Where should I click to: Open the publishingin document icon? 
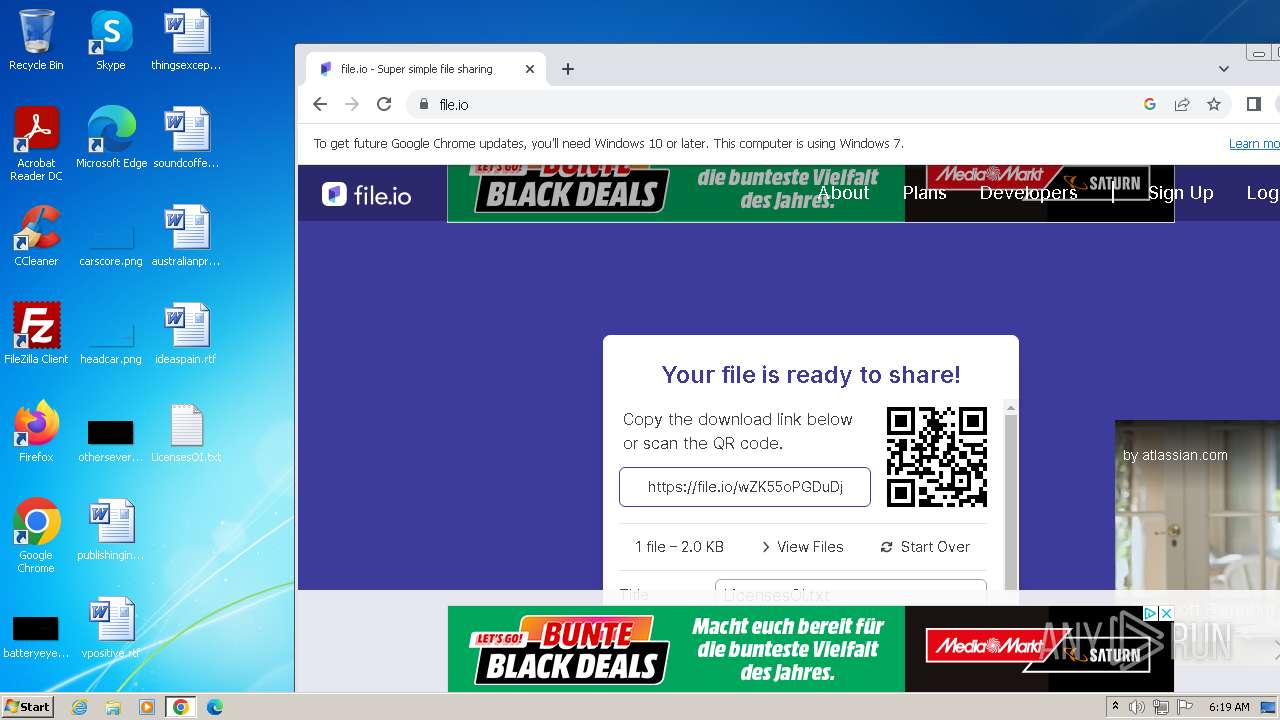(111, 530)
